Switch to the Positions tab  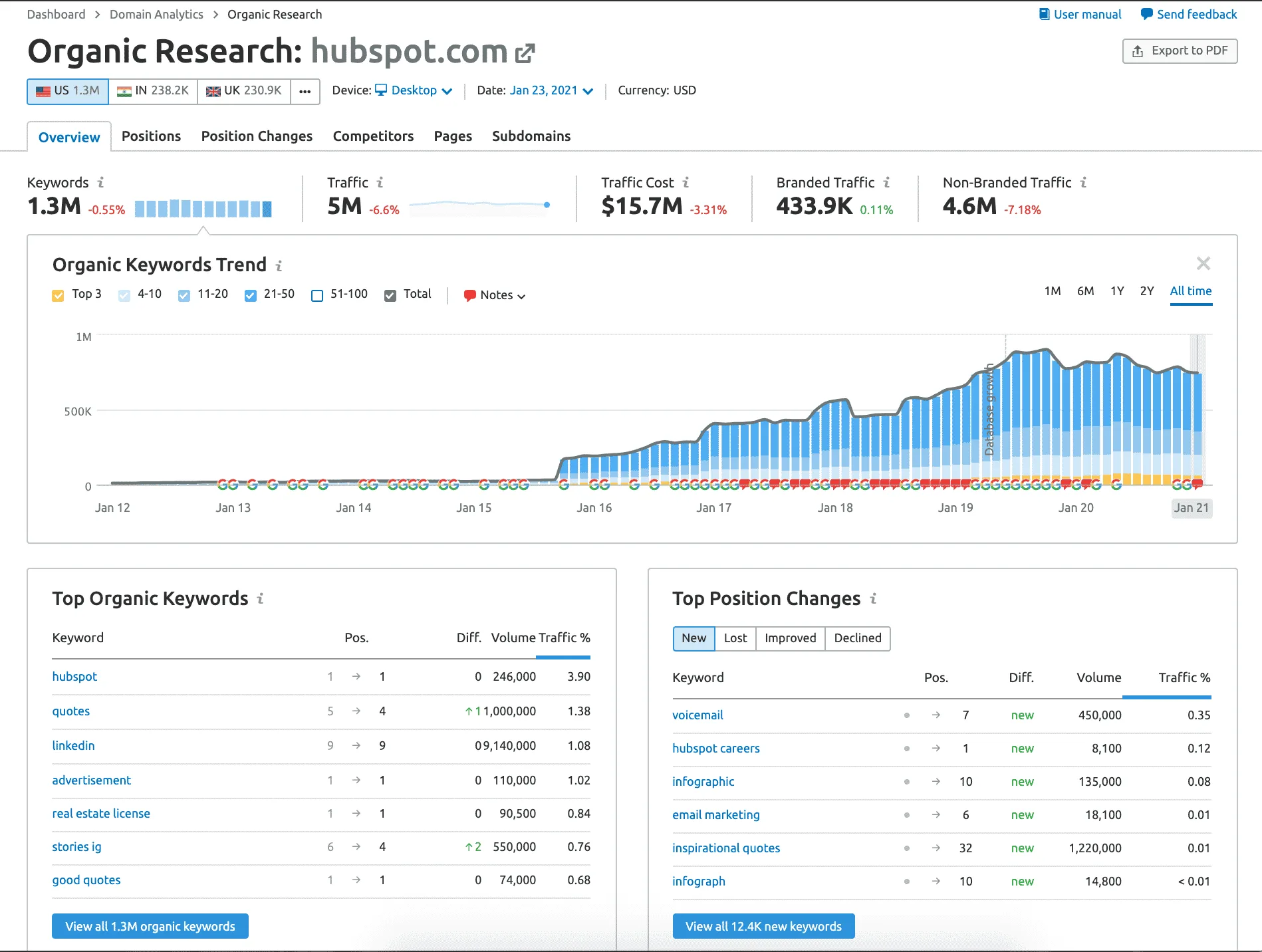(x=151, y=136)
